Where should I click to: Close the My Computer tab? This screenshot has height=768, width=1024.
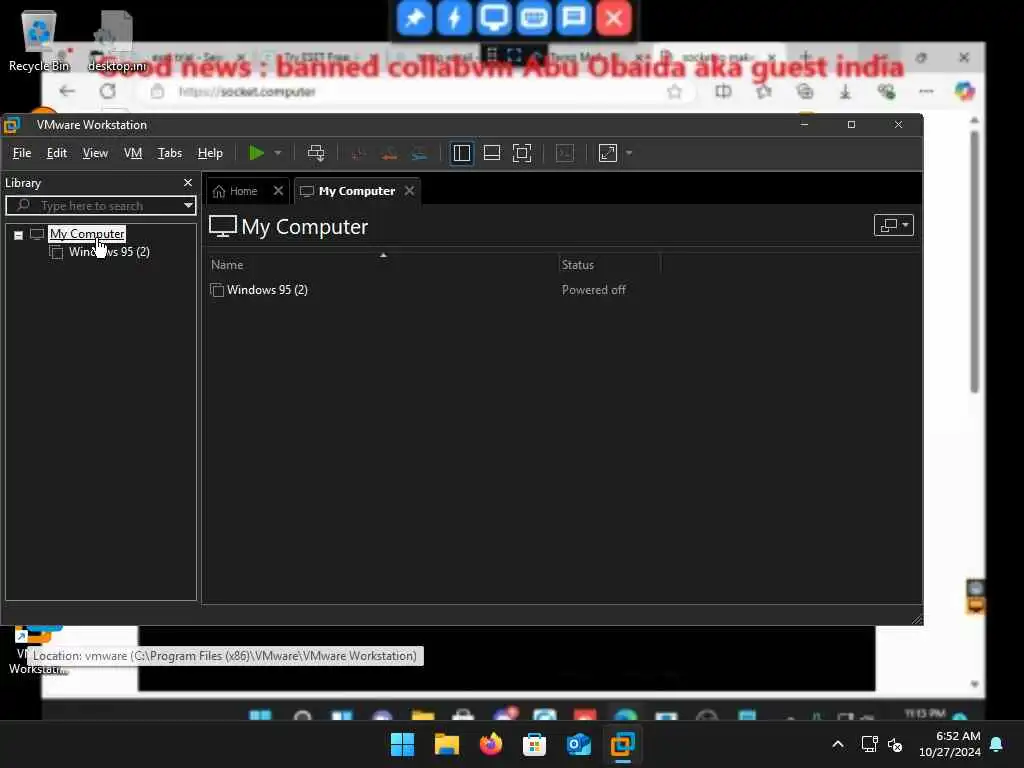[409, 191]
